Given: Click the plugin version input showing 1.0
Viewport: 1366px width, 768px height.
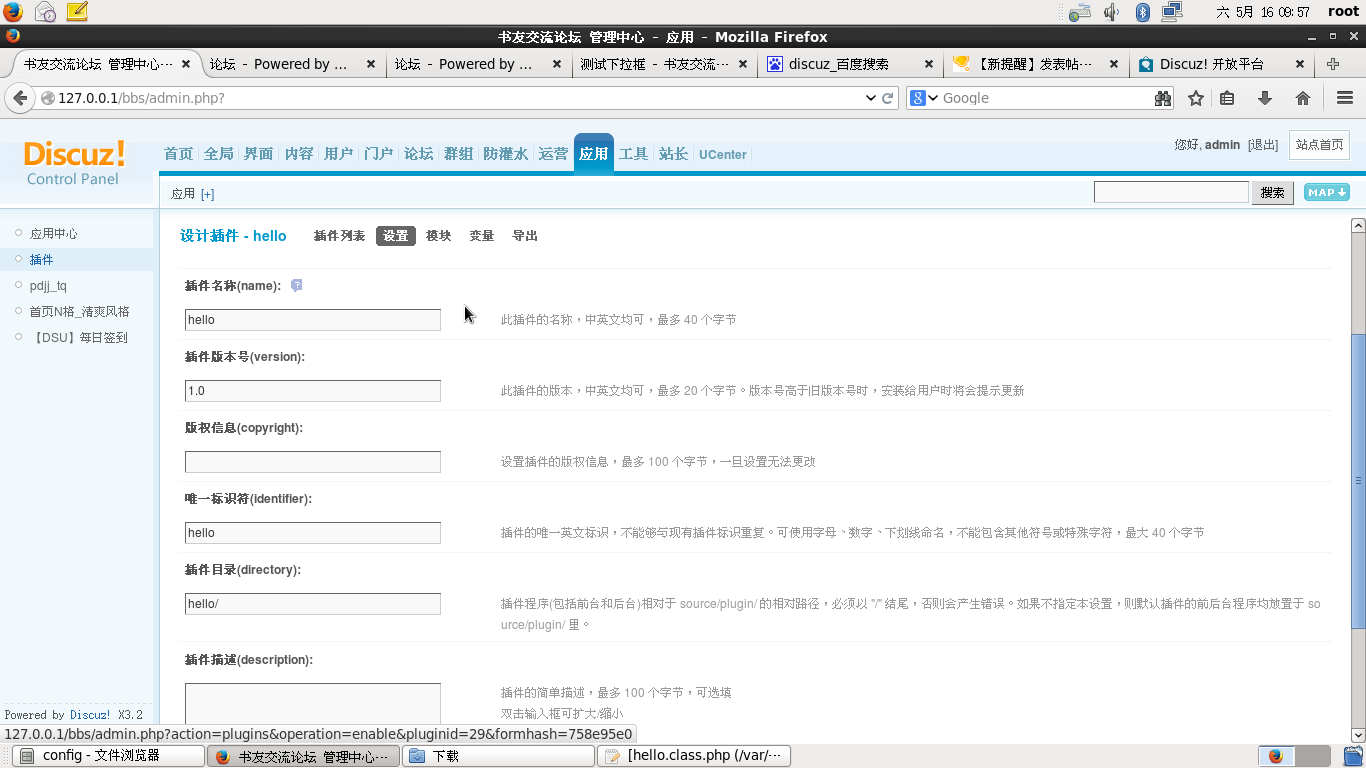Looking at the screenshot, I should 312,391.
